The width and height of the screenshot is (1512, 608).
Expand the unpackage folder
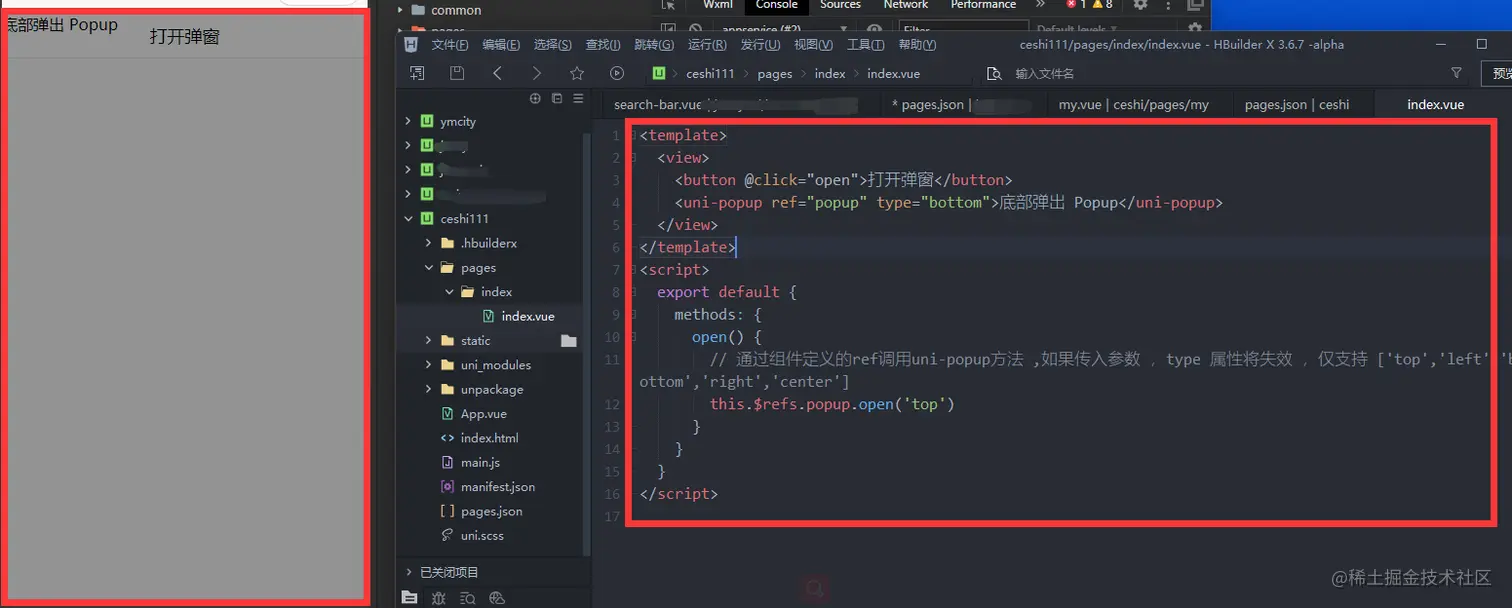point(428,389)
